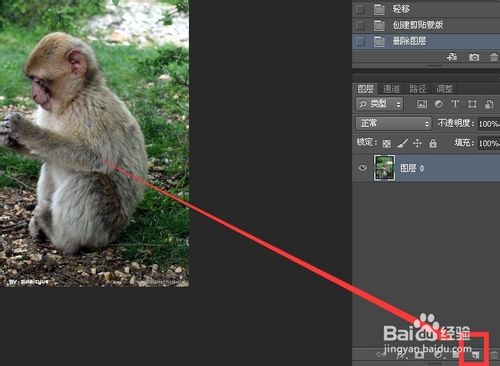
Task: Filter layers by adjustment layer icon
Action: (x=439, y=104)
